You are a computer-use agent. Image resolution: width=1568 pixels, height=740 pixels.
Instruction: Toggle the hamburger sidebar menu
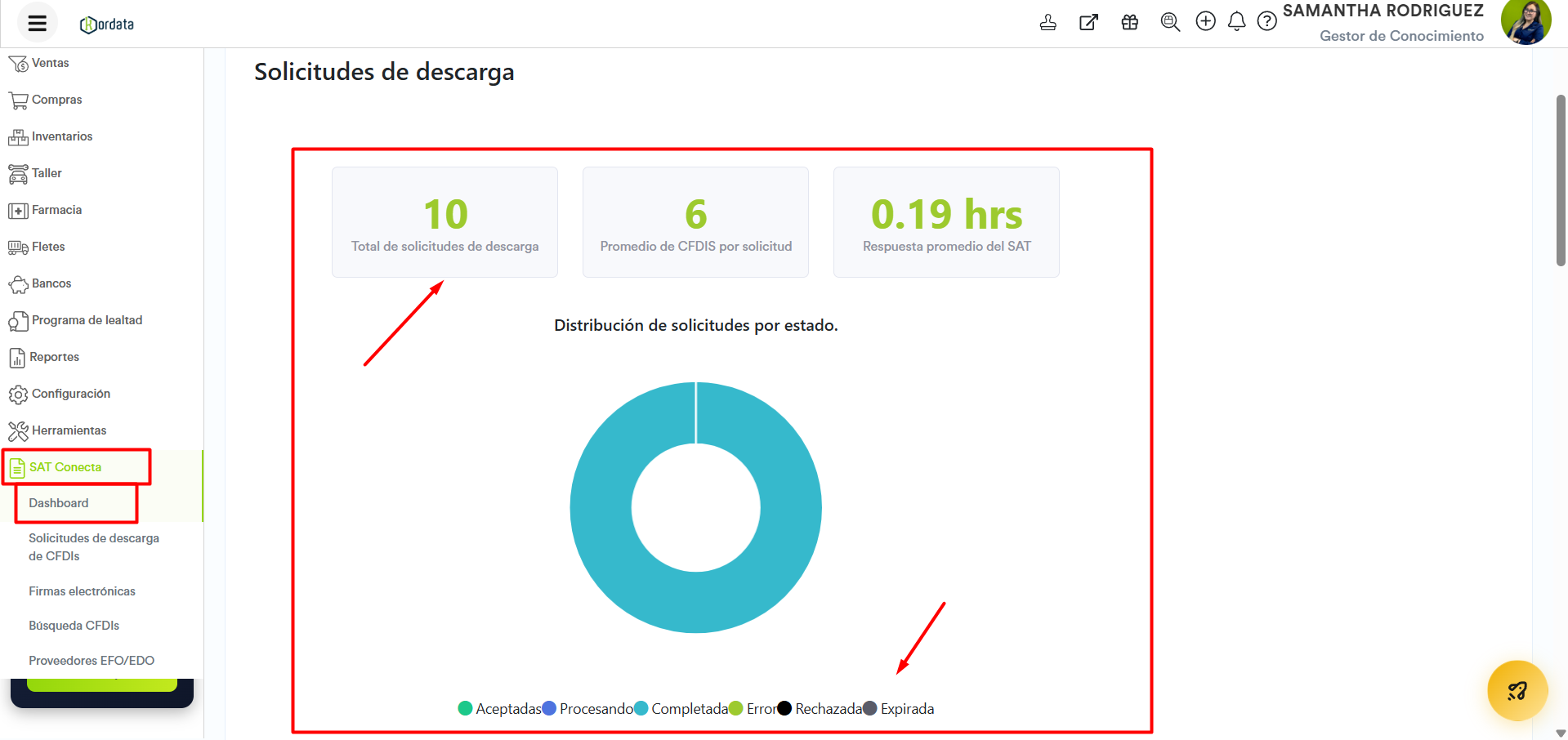37,23
